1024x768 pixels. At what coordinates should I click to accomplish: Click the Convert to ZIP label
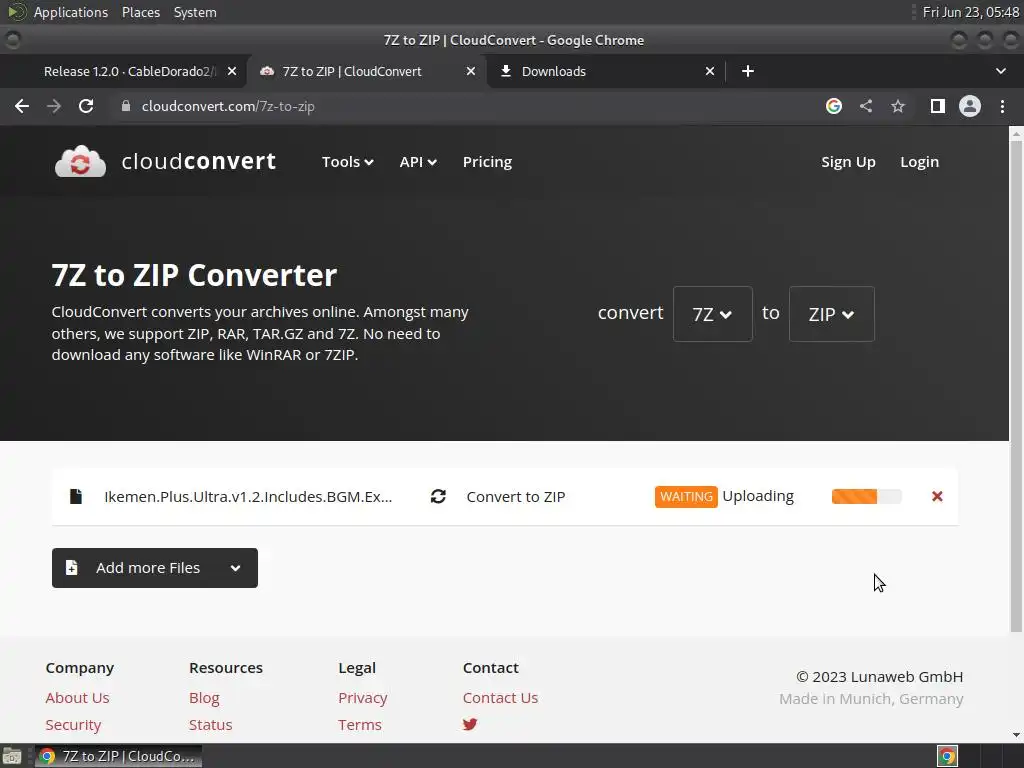point(516,496)
